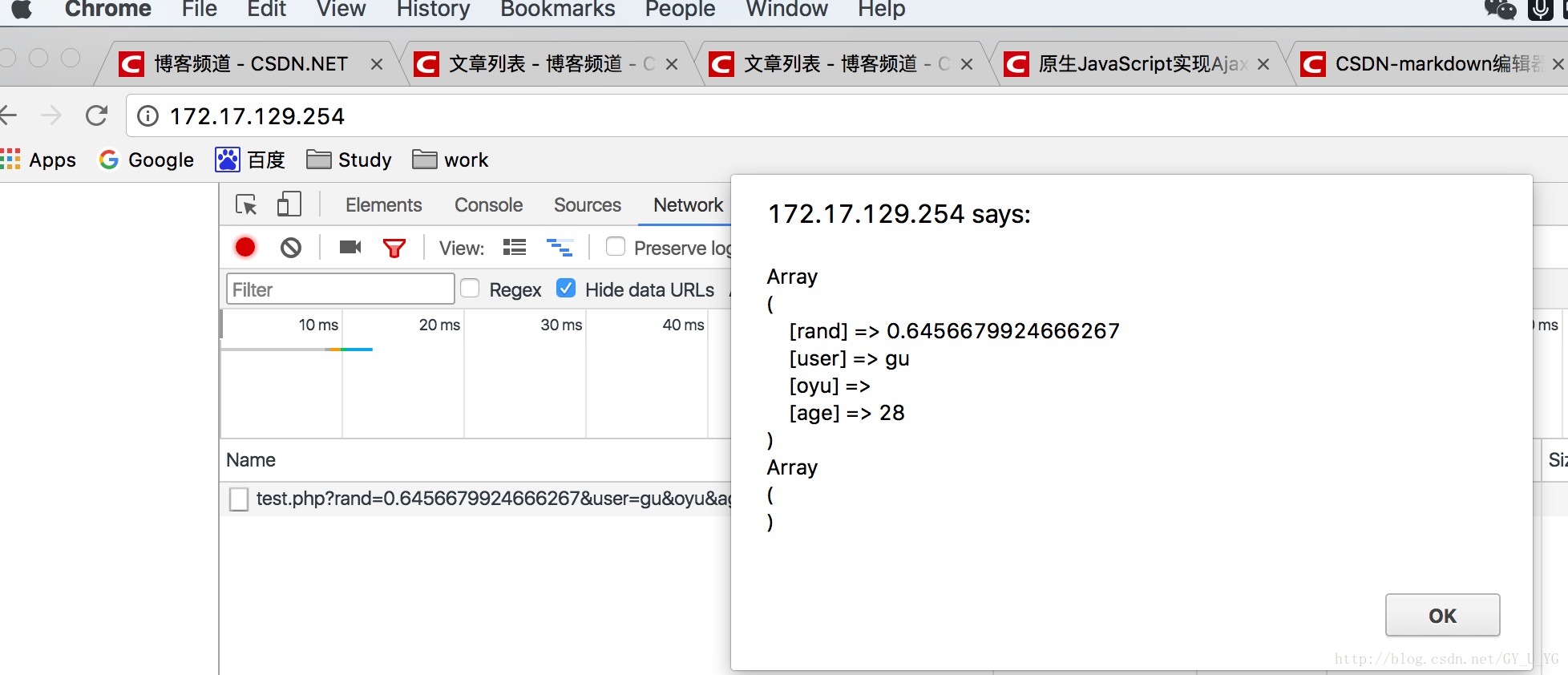This screenshot has width=1568, height=675.
Task: Switch to the Sources tab
Action: point(587,205)
